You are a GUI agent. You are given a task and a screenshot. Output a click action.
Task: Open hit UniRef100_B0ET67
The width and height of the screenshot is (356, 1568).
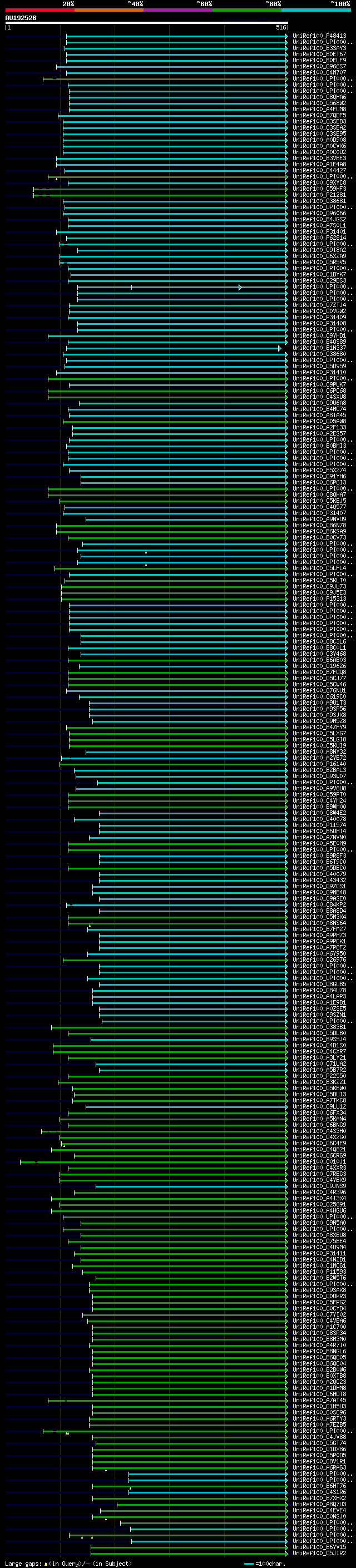319,54
